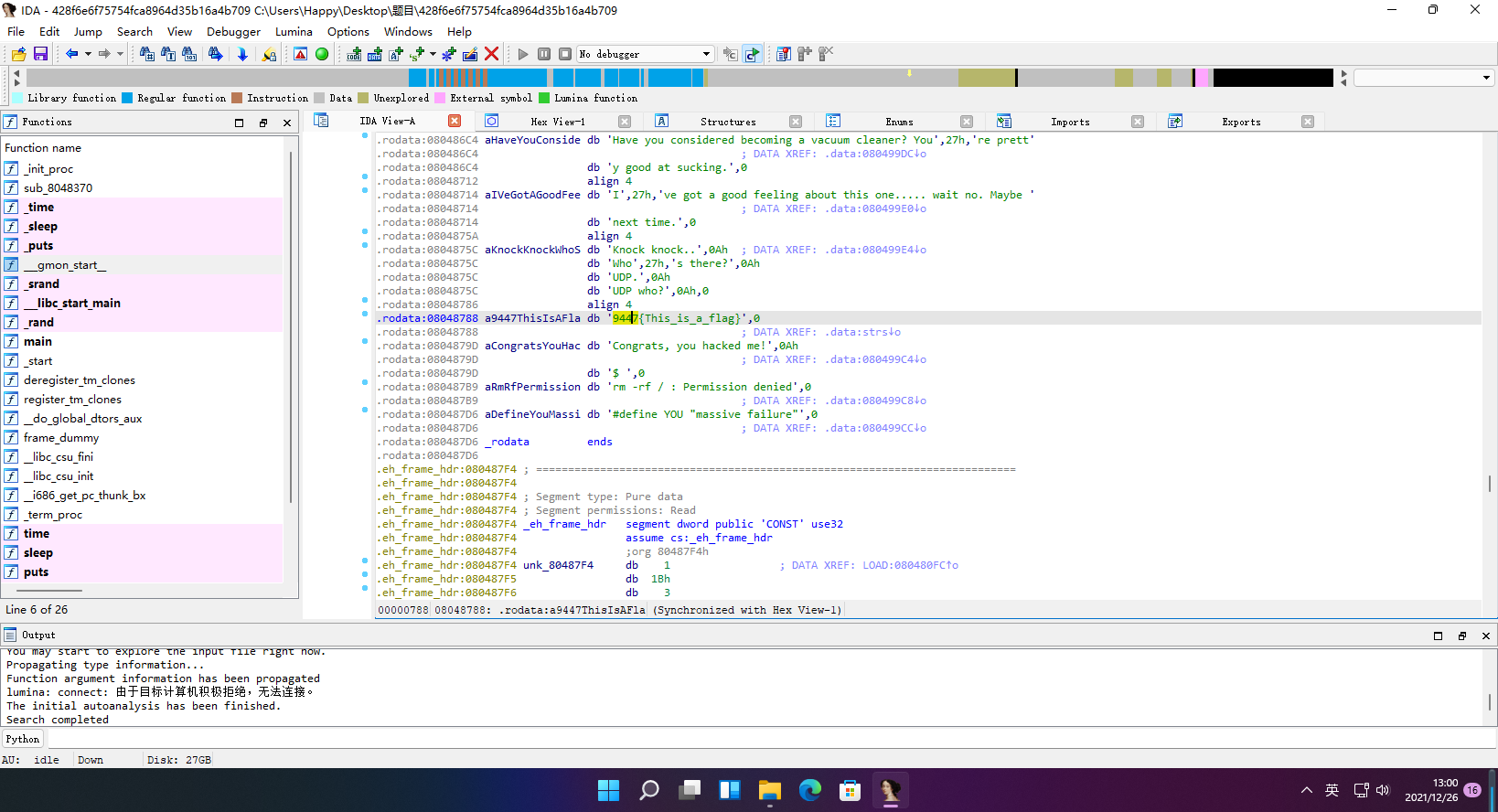
Task: Switch to the Structures tab
Action: tap(728, 122)
